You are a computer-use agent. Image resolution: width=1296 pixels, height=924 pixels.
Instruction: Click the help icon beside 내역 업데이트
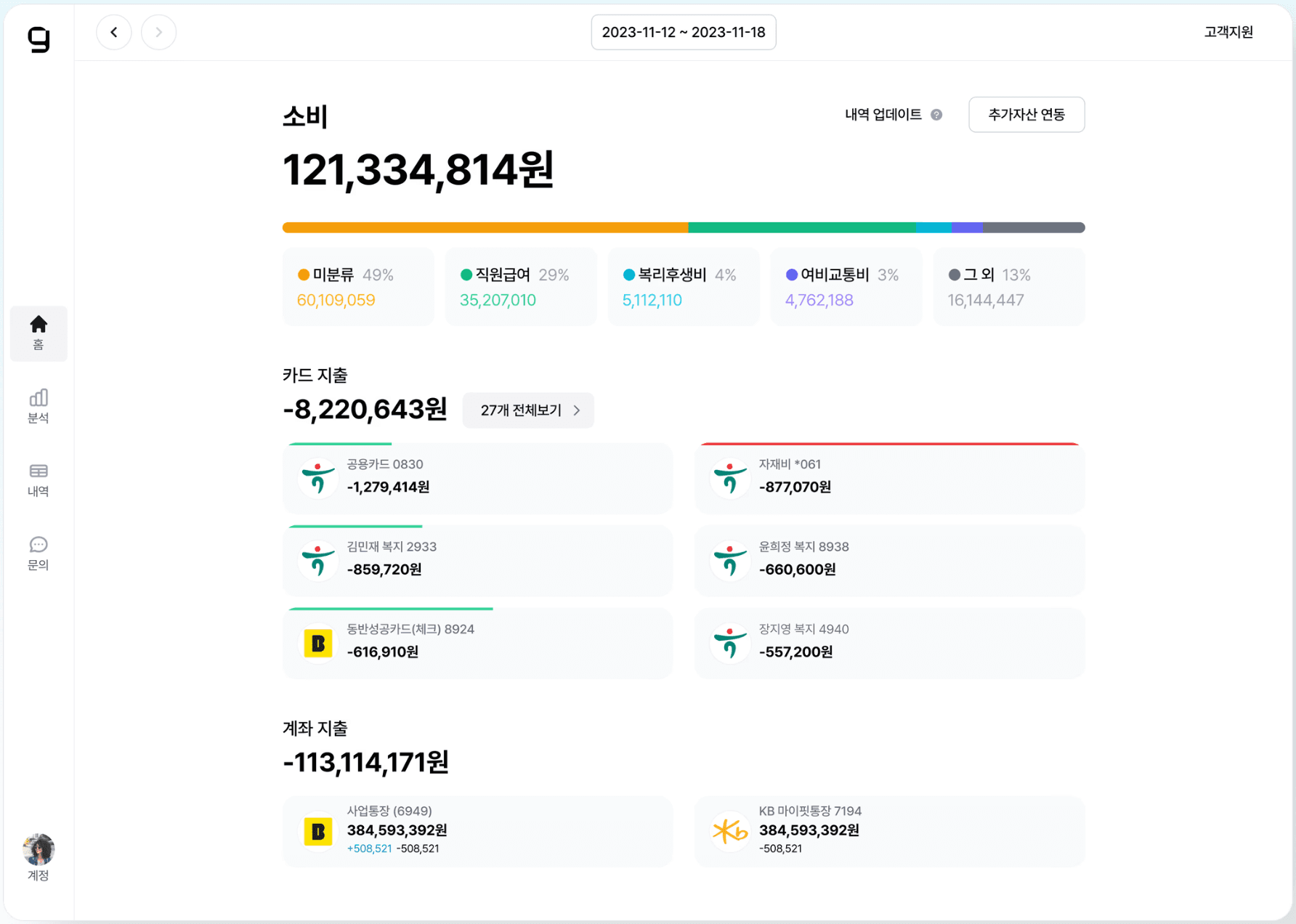pyautogui.click(x=936, y=115)
